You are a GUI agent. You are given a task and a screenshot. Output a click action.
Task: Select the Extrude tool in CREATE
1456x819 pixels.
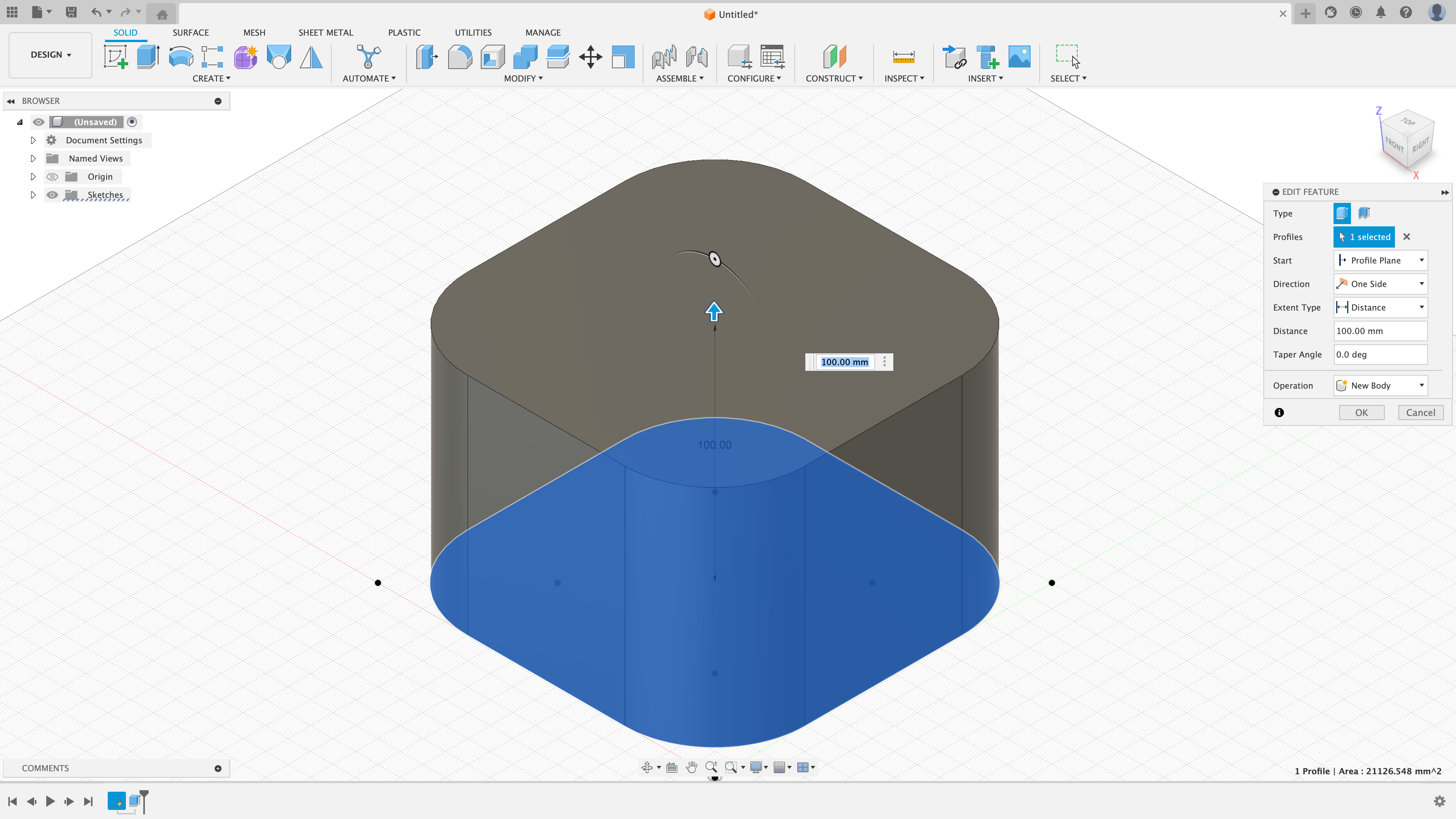[x=147, y=56]
